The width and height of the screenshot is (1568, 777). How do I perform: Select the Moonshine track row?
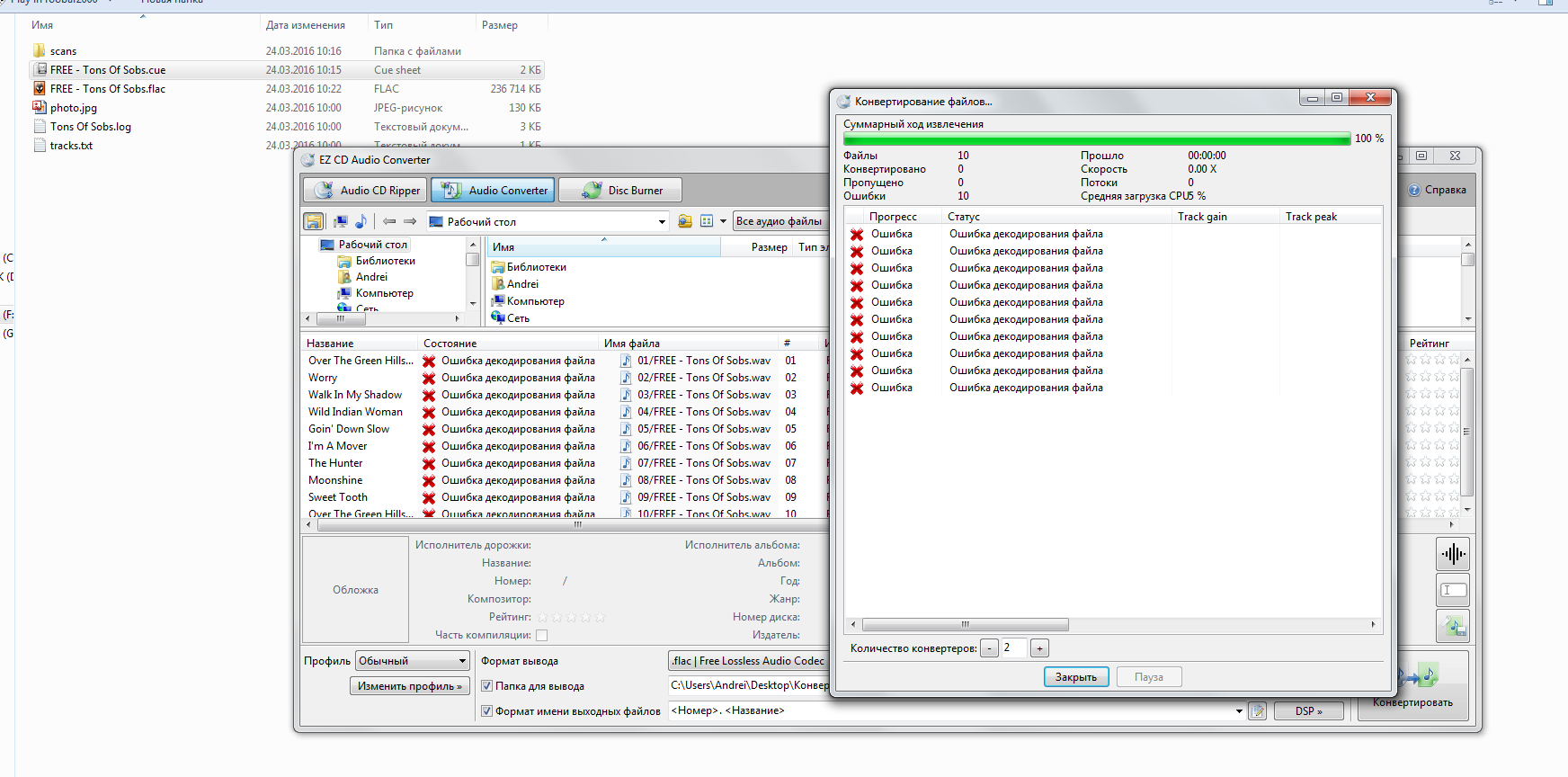coord(335,480)
